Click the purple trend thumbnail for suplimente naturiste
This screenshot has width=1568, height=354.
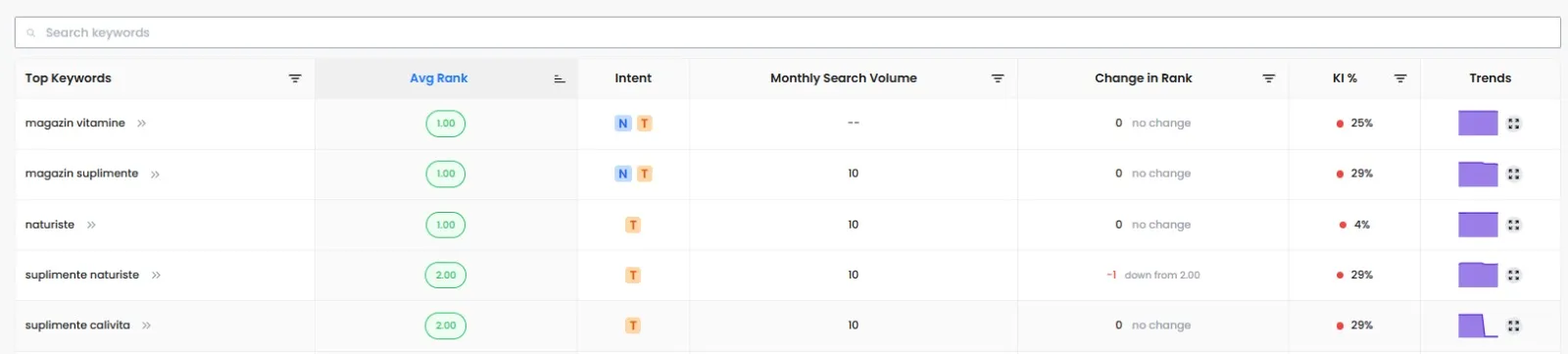[x=1478, y=275]
